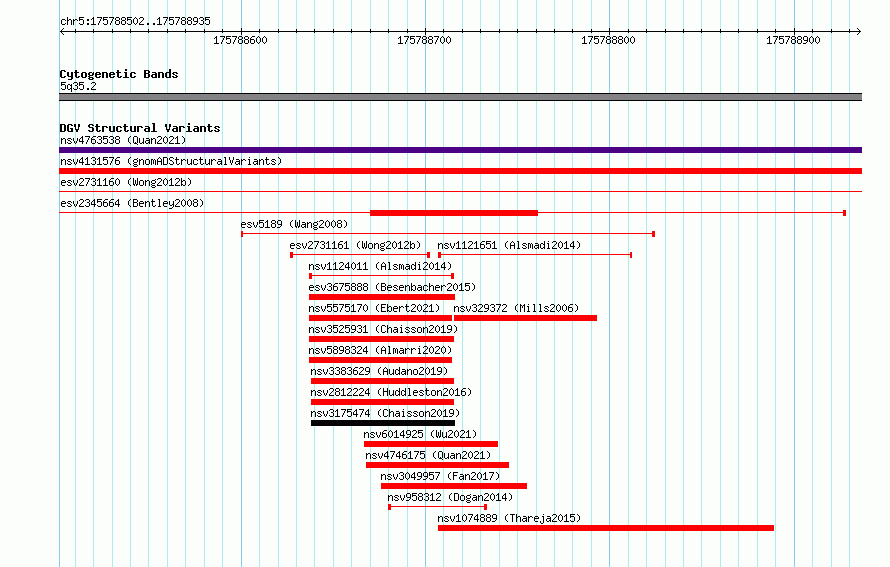This screenshot has width=890, height=567.
Task: Click the DGV Structural Variants track title
Action: 140,128
